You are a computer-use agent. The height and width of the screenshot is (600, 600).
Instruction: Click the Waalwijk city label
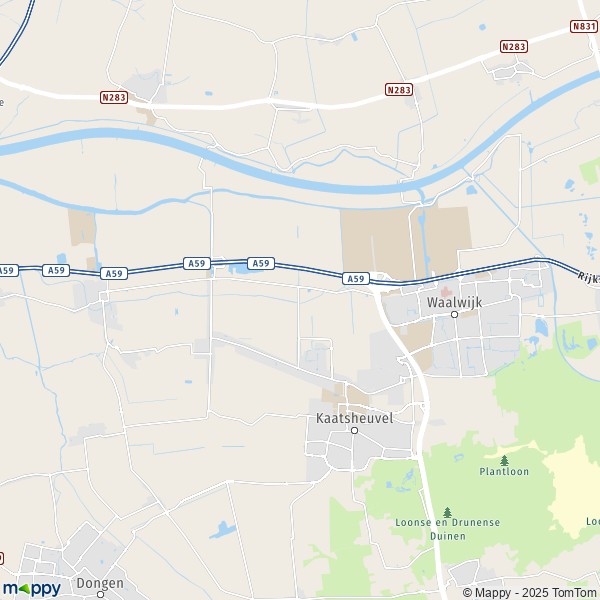(x=454, y=302)
